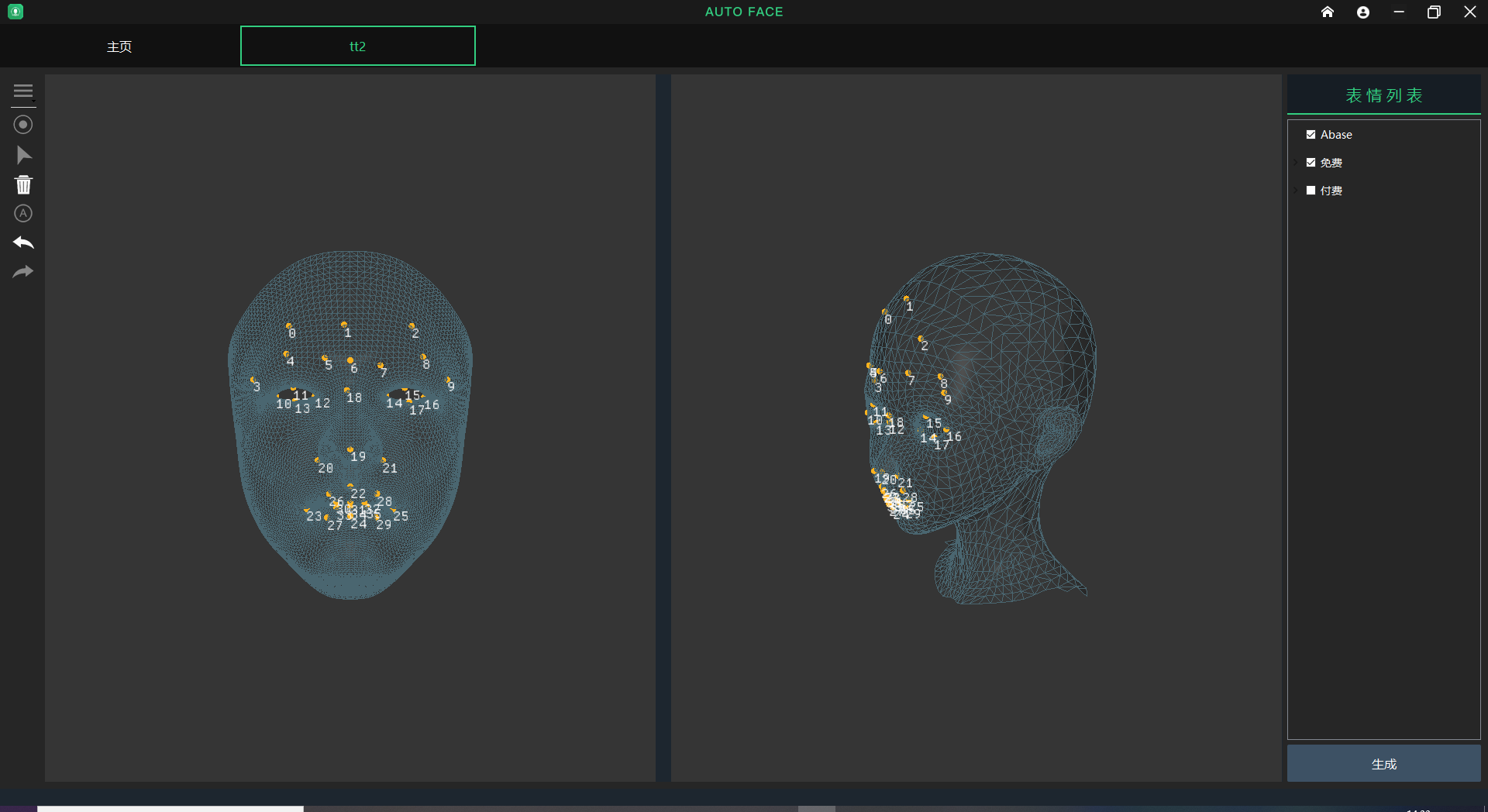Screen dimensions: 1488x812
Task: Enable the 付费 expression checkbox
Action: click(1311, 190)
